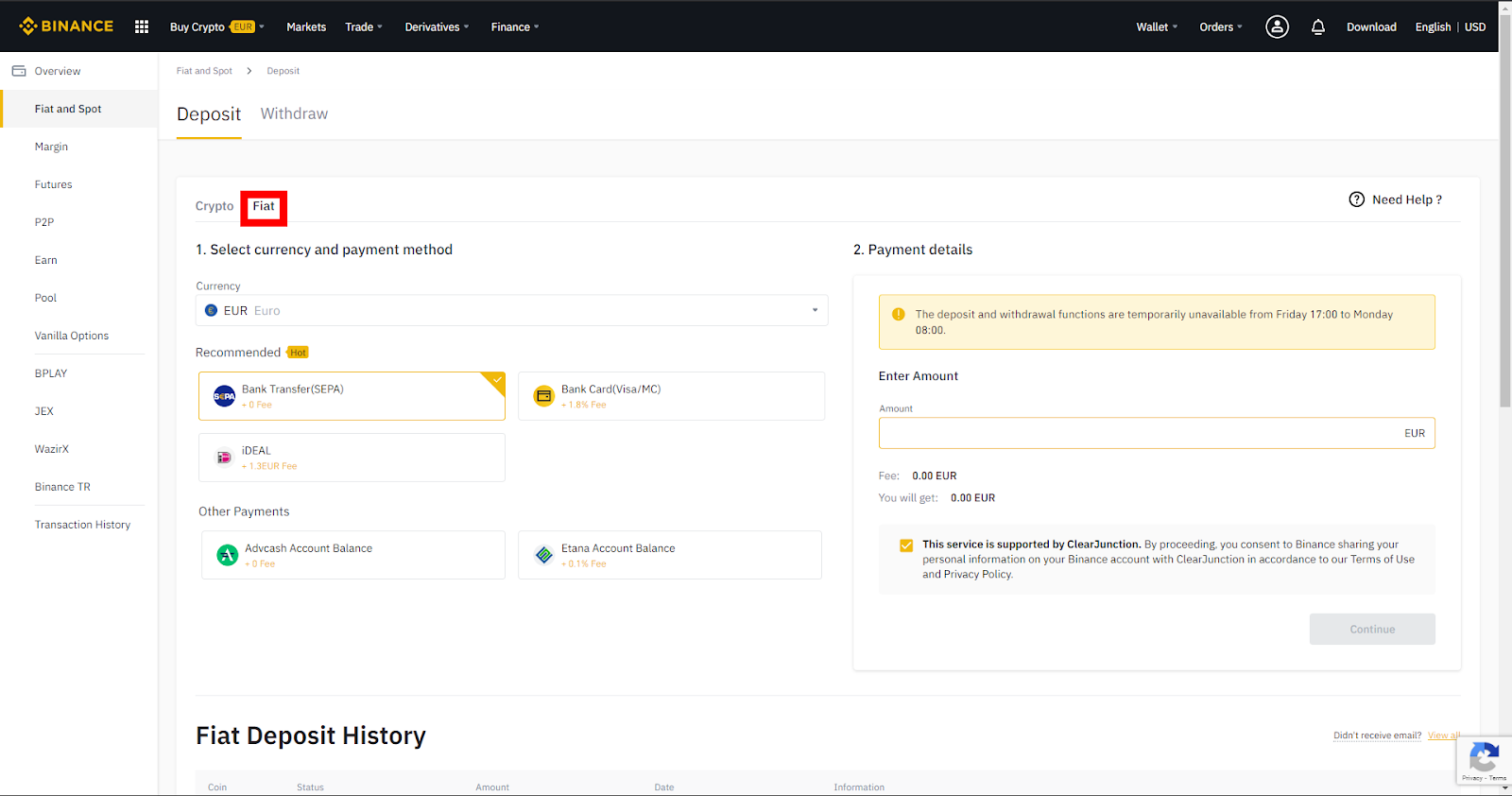Viewport: 1512px width, 796px height.
Task: Open the Wallet dropdown menu
Action: click(1156, 26)
